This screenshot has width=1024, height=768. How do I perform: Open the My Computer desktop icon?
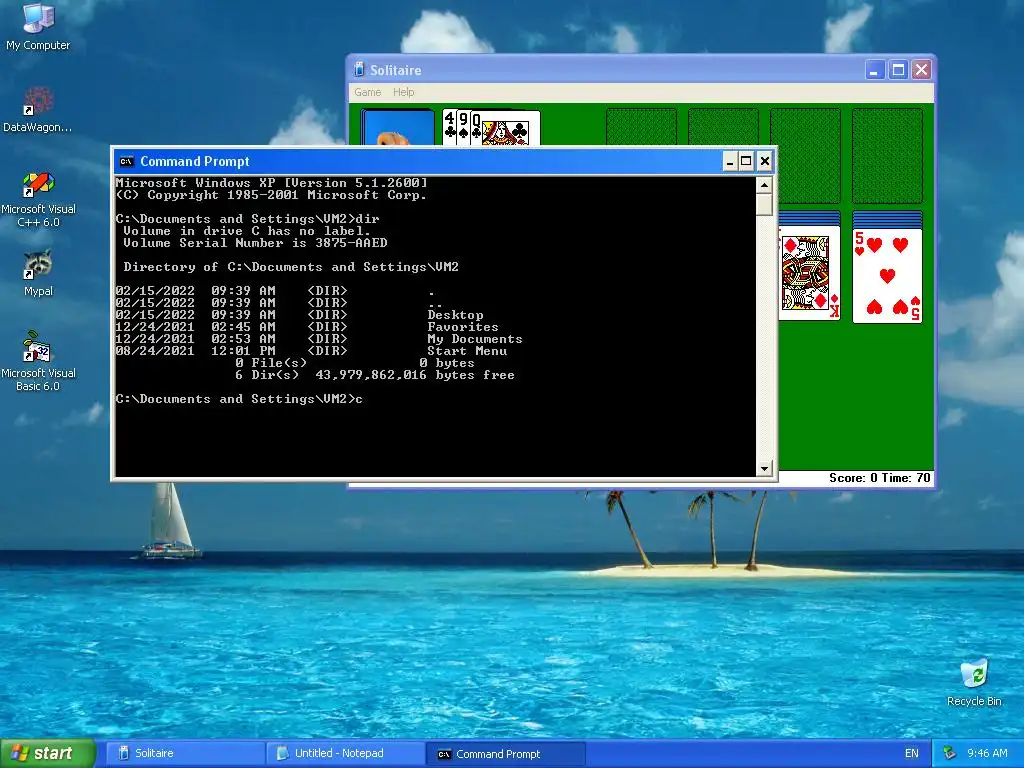coord(38,26)
